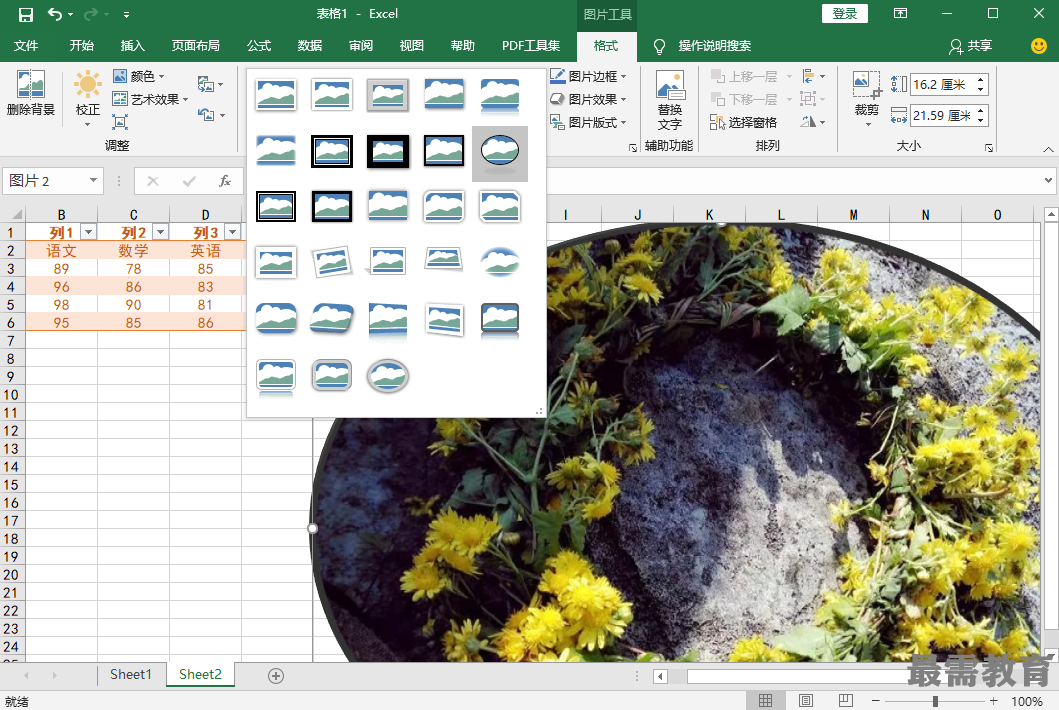
Task: Open the 列2 filter dropdown
Action: [x=161, y=232]
